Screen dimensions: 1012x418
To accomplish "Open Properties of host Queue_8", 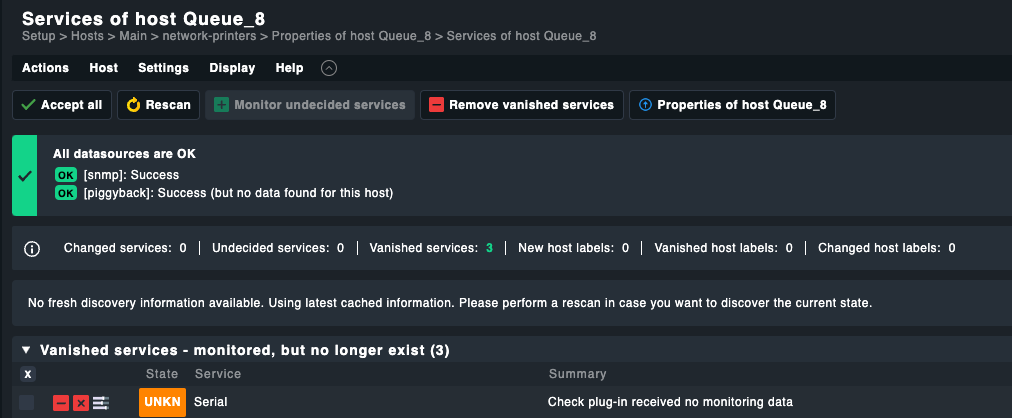I will coord(732,105).
